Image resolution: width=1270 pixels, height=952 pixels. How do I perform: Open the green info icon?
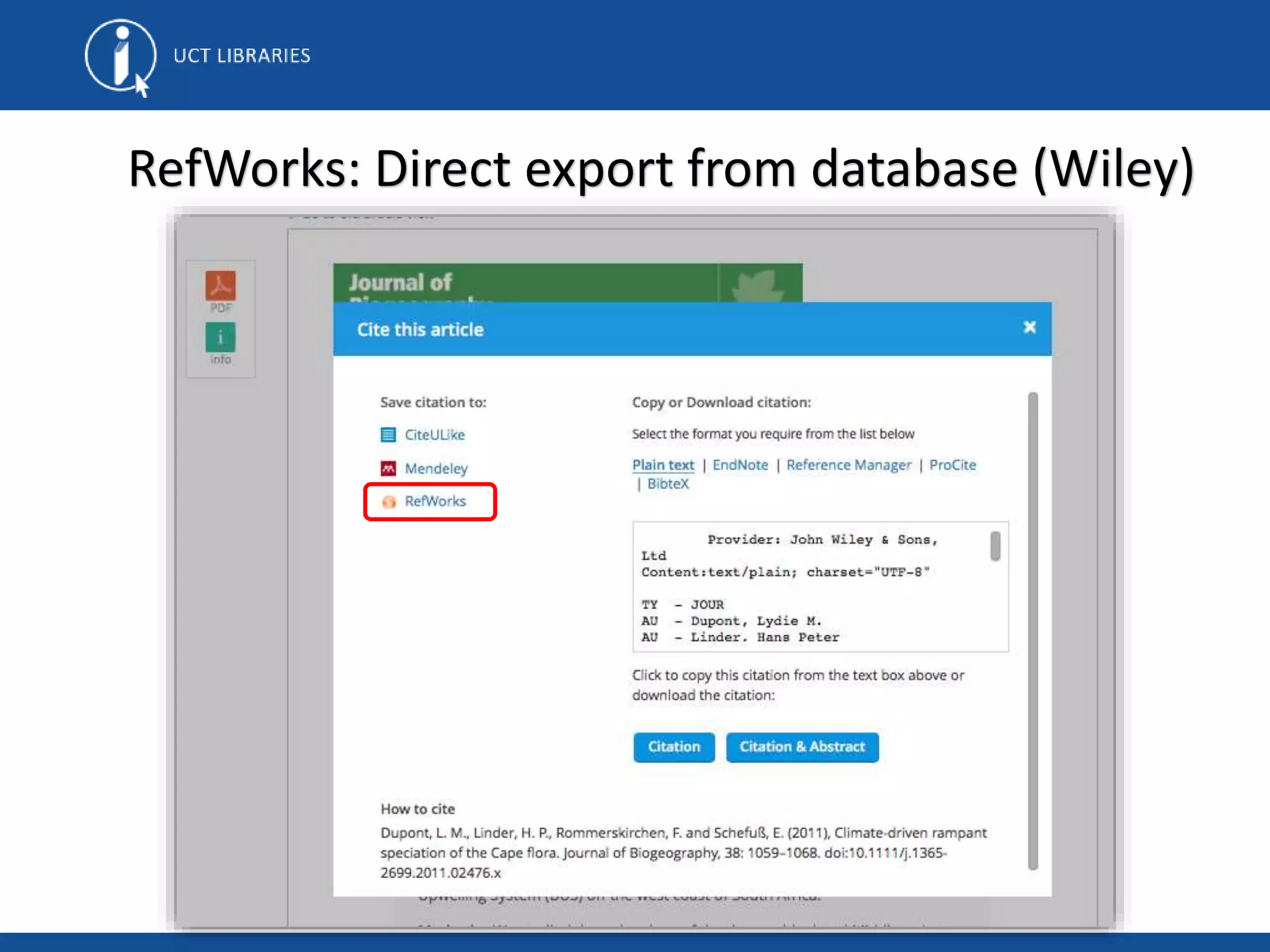[x=220, y=337]
